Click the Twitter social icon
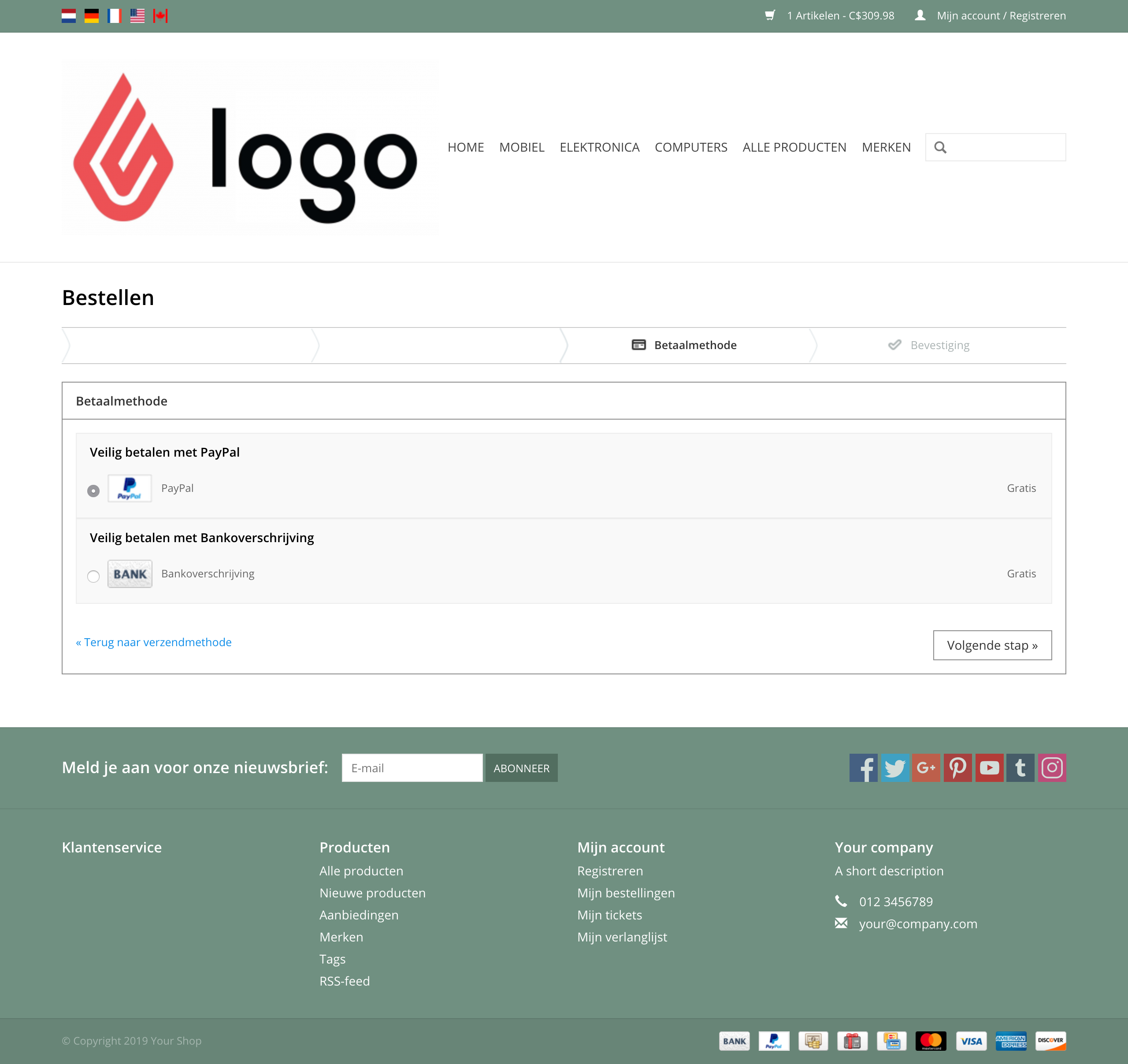Image resolution: width=1128 pixels, height=1064 pixels. (894, 767)
